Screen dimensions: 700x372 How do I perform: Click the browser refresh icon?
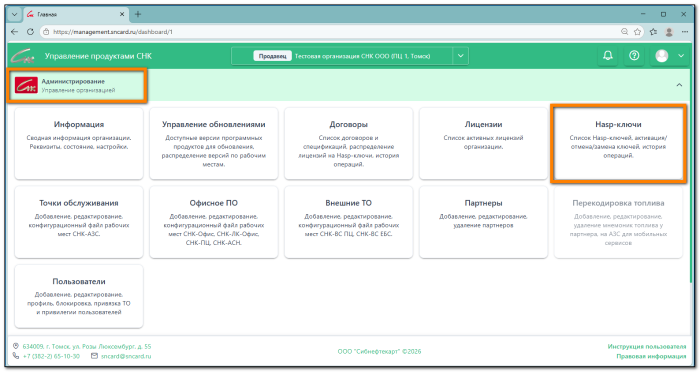coord(30,32)
